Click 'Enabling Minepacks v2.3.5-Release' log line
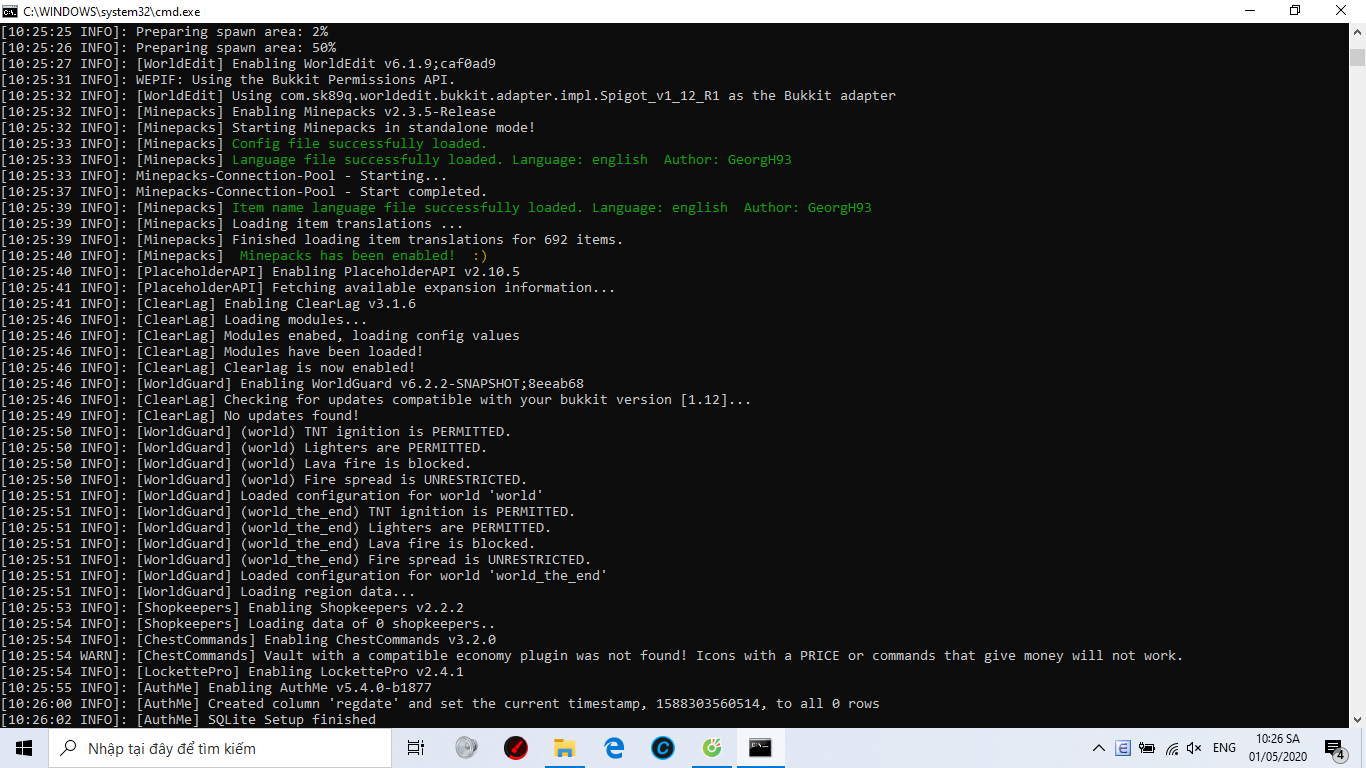The width and height of the screenshot is (1366, 768). 248,112
